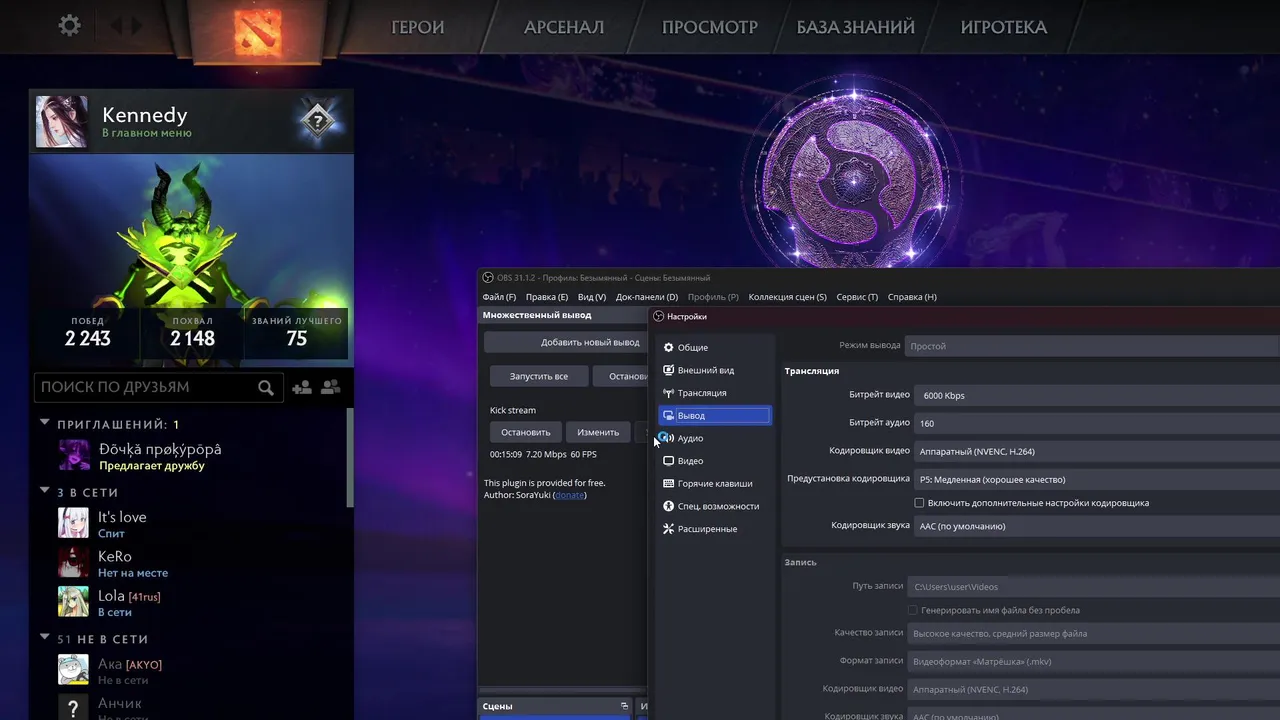Click the Битрейт аудио field
The height and width of the screenshot is (720, 1280).
[x=1097, y=423]
